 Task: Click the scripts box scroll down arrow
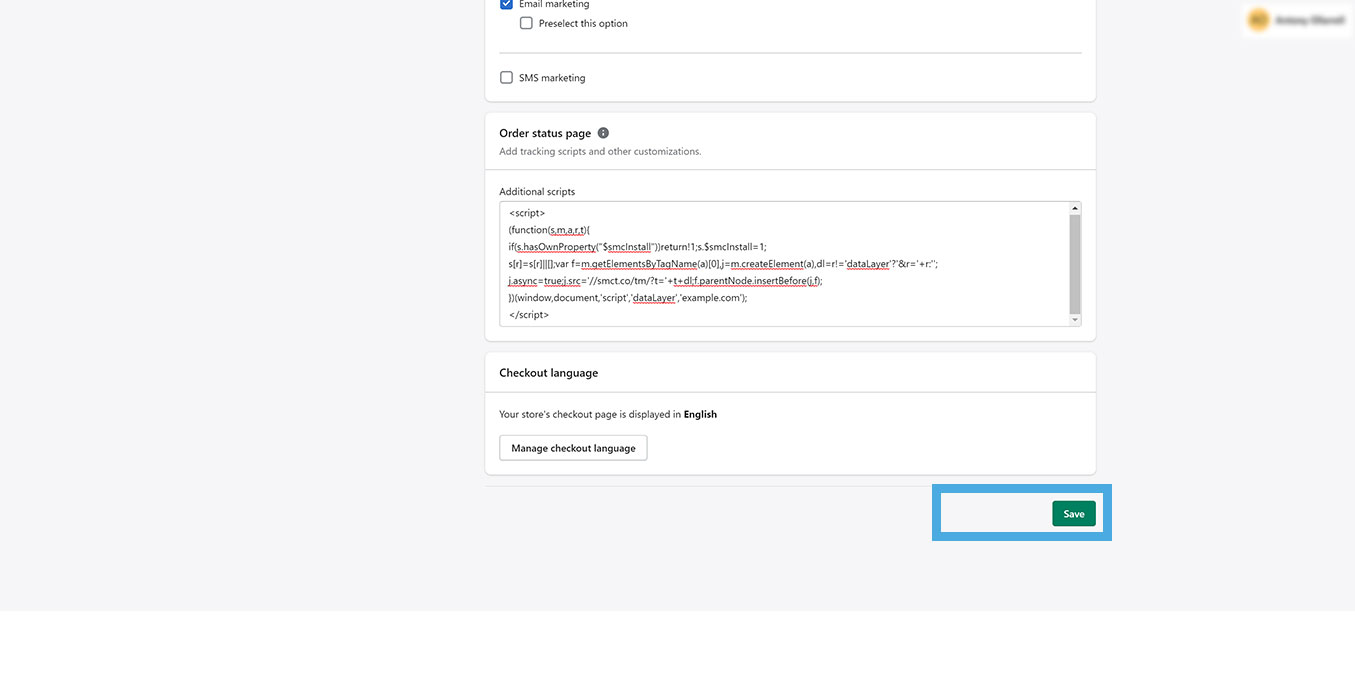click(1075, 320)
